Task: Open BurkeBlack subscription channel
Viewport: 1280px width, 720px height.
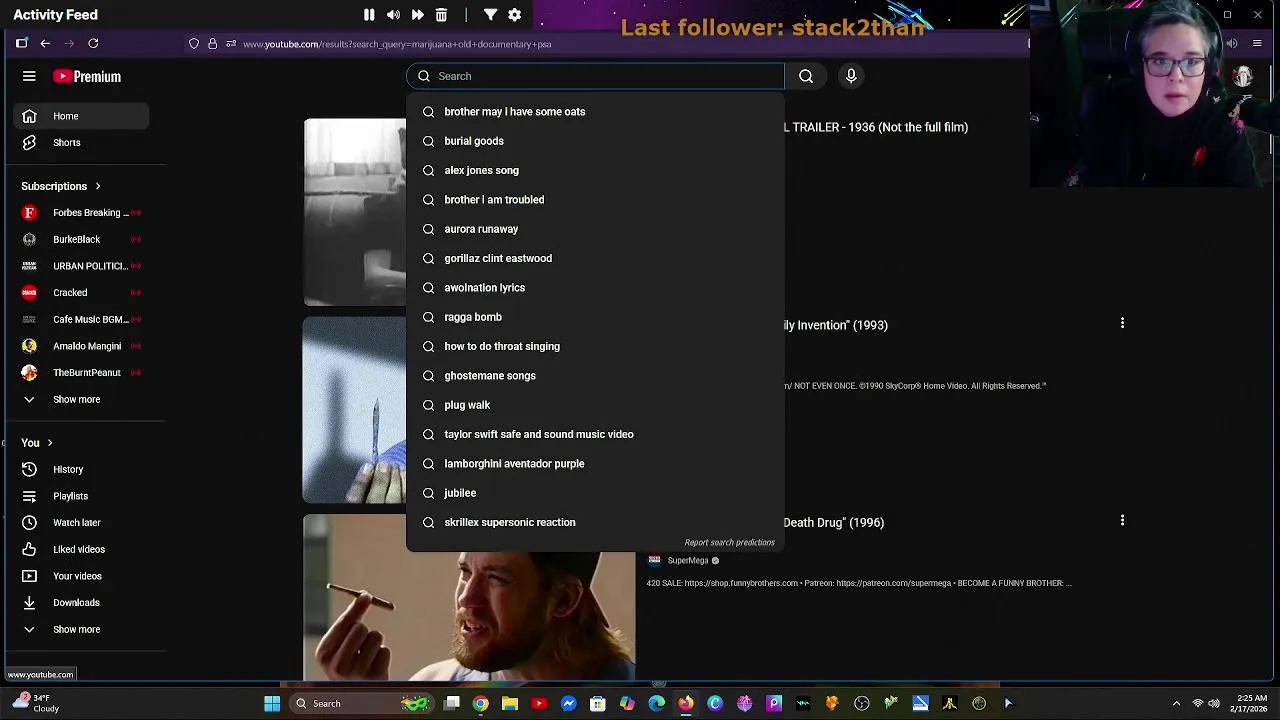Action: point(82,240)
